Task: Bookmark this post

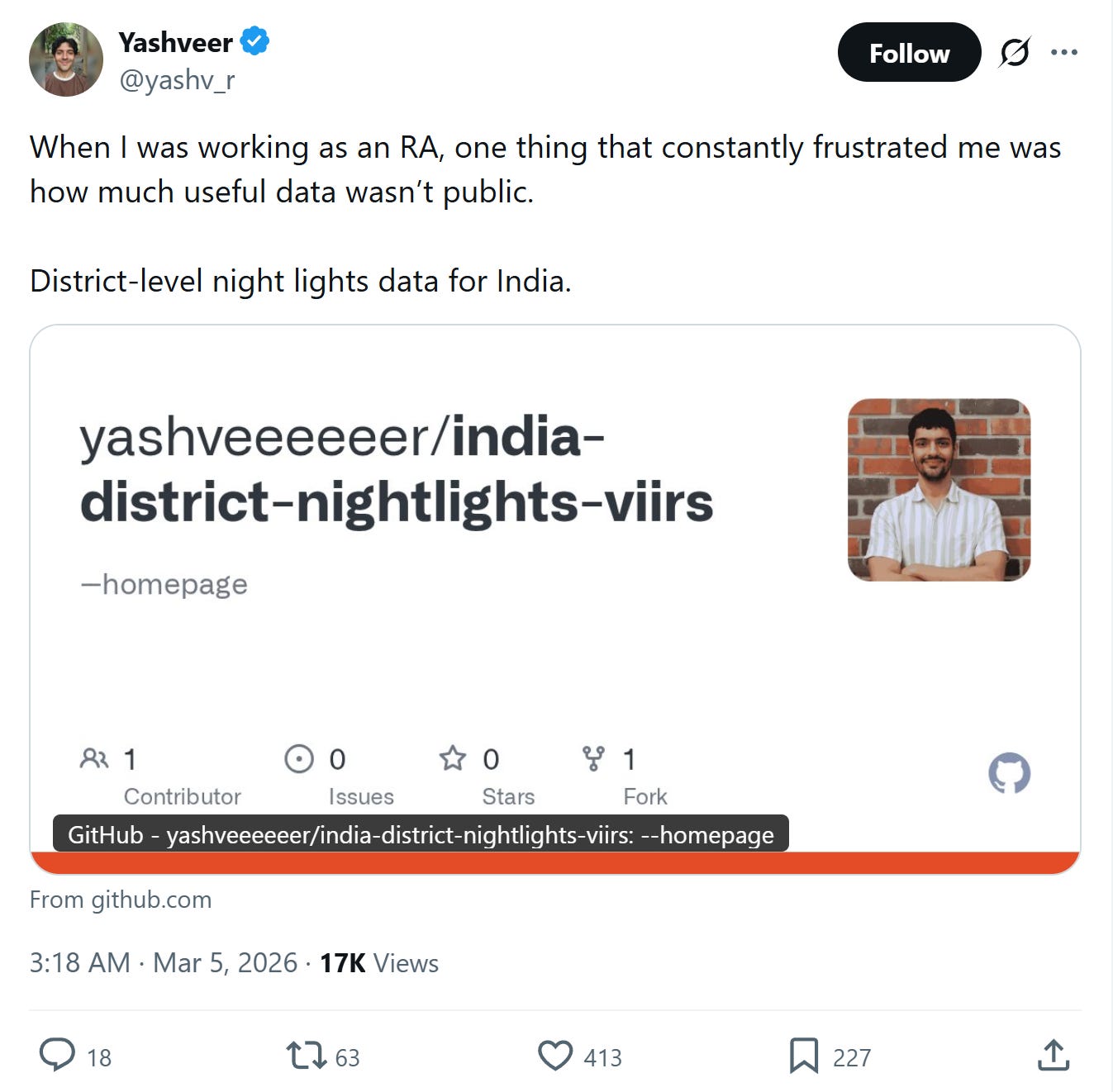Action: 804,1056
